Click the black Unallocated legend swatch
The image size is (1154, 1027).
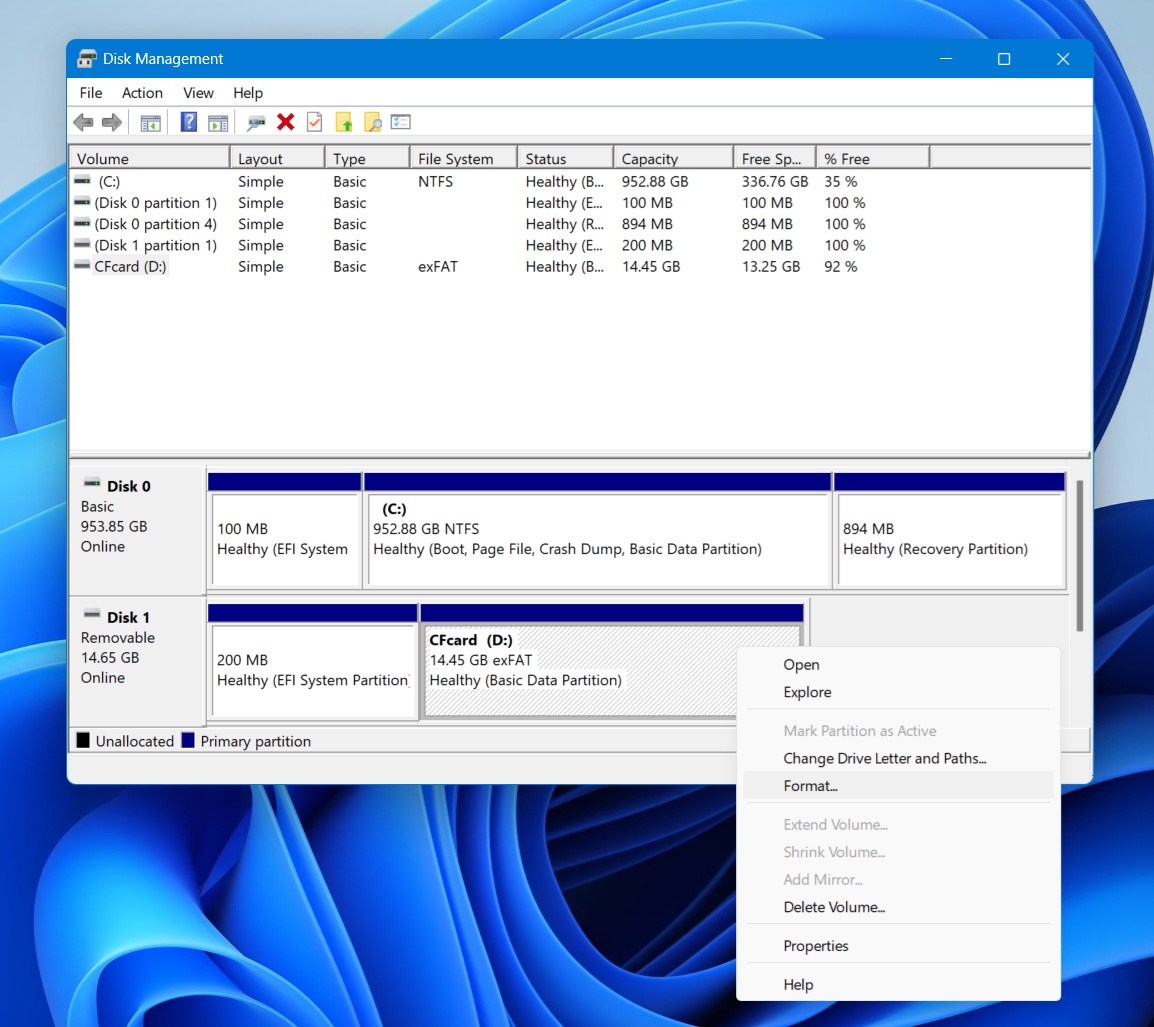click(x=83, y=740)
